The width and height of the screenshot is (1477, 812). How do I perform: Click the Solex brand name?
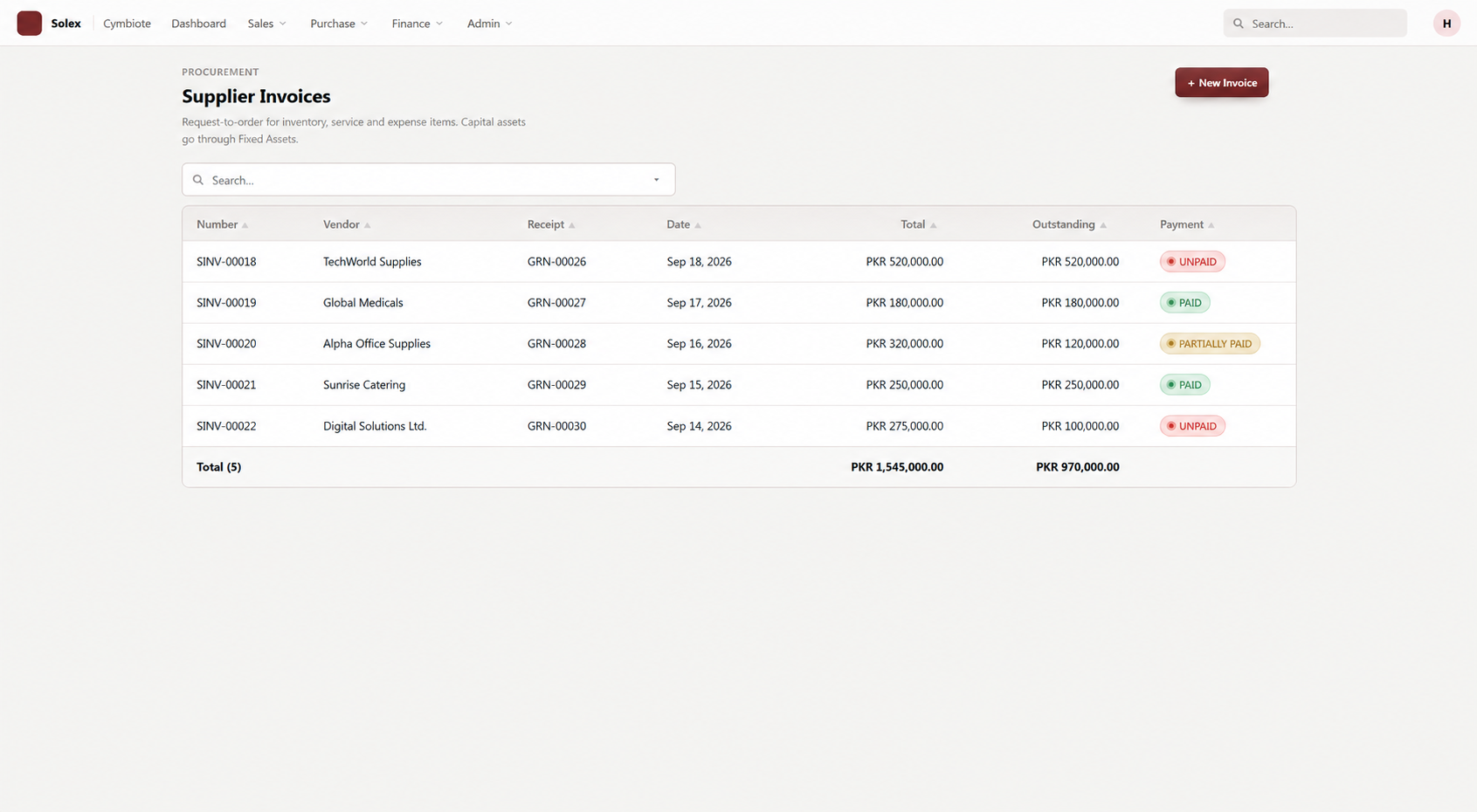pyautogui.click(x=66, y=24)
